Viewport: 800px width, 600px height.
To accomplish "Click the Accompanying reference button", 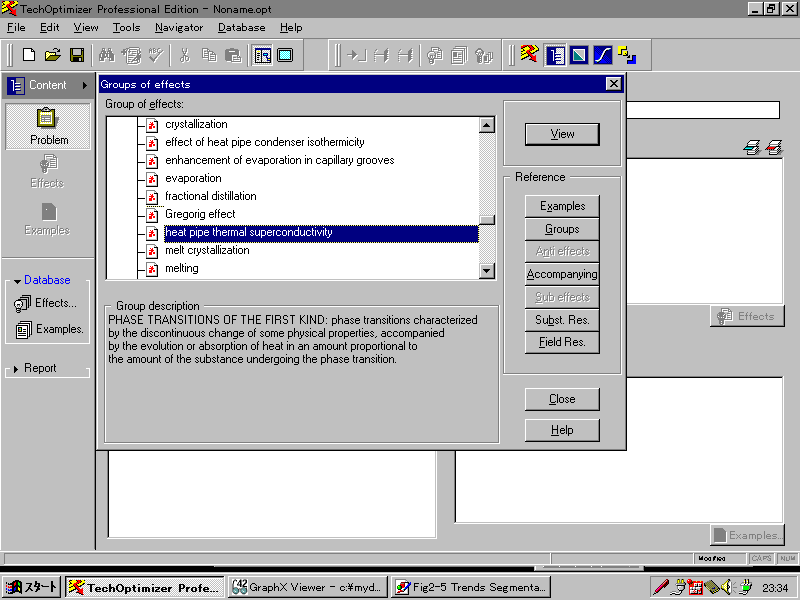I will [x=562, y=274].
